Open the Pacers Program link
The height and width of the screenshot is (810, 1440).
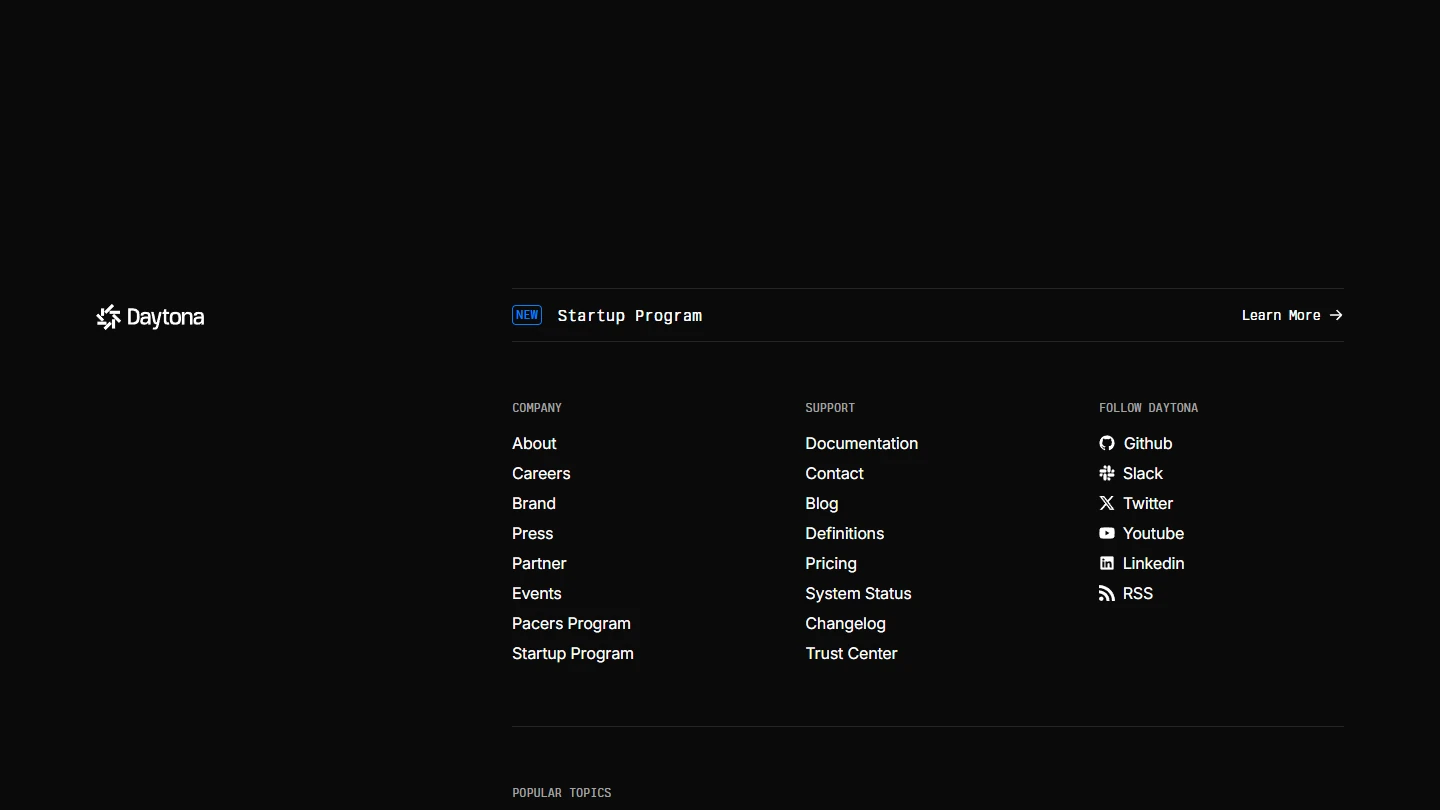click(x=571, y=623)
